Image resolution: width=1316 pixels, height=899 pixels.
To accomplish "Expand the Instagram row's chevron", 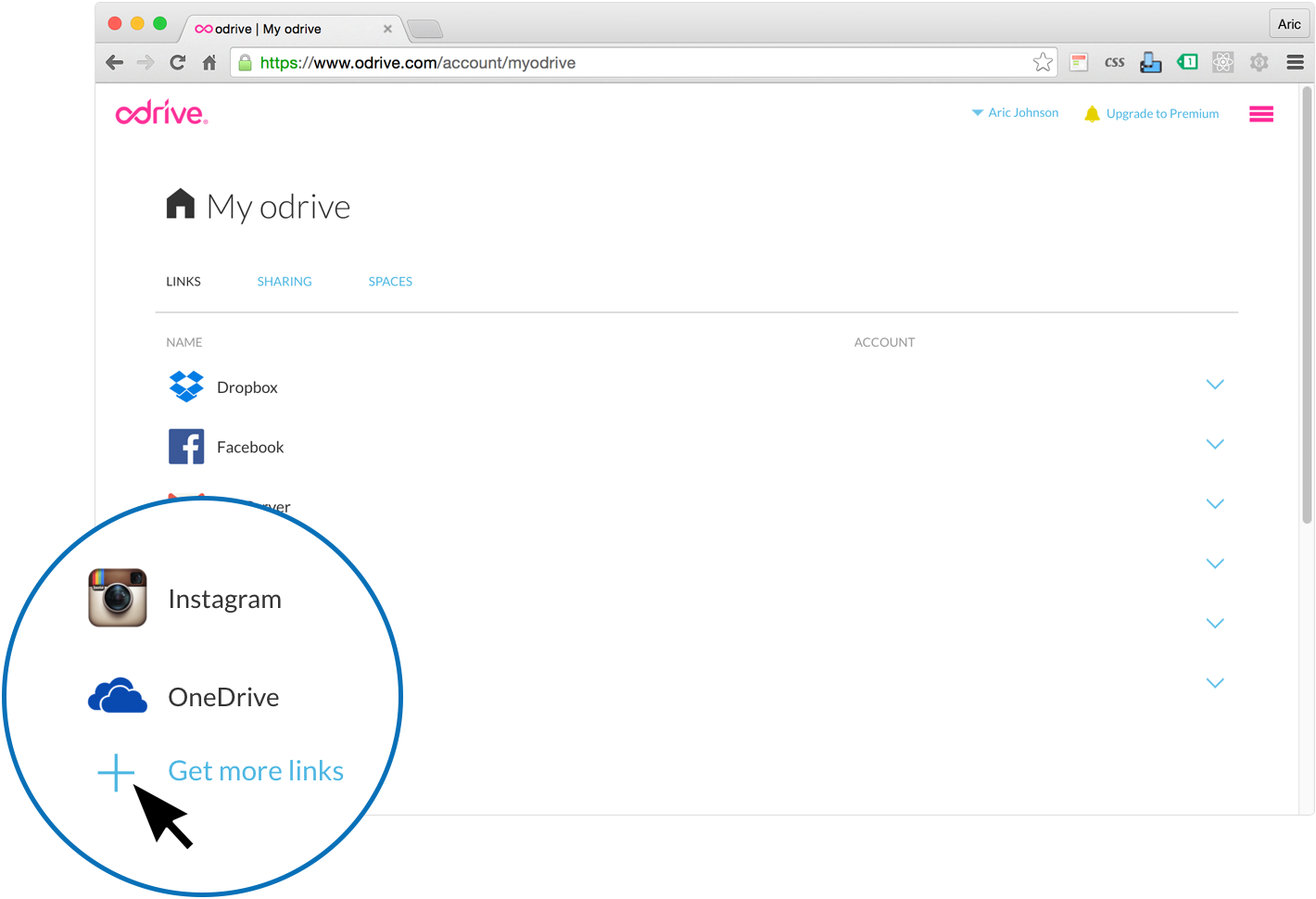I will pos(1215,563).
